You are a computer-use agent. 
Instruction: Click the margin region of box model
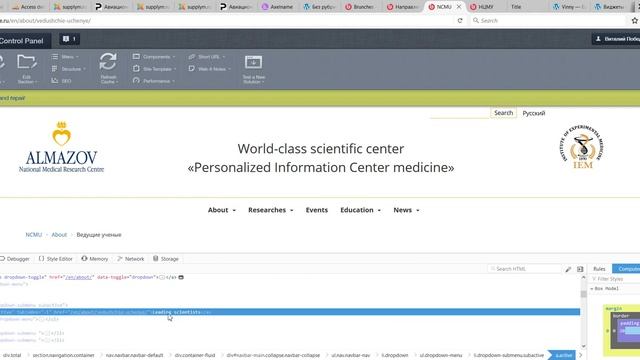(613, 309)
